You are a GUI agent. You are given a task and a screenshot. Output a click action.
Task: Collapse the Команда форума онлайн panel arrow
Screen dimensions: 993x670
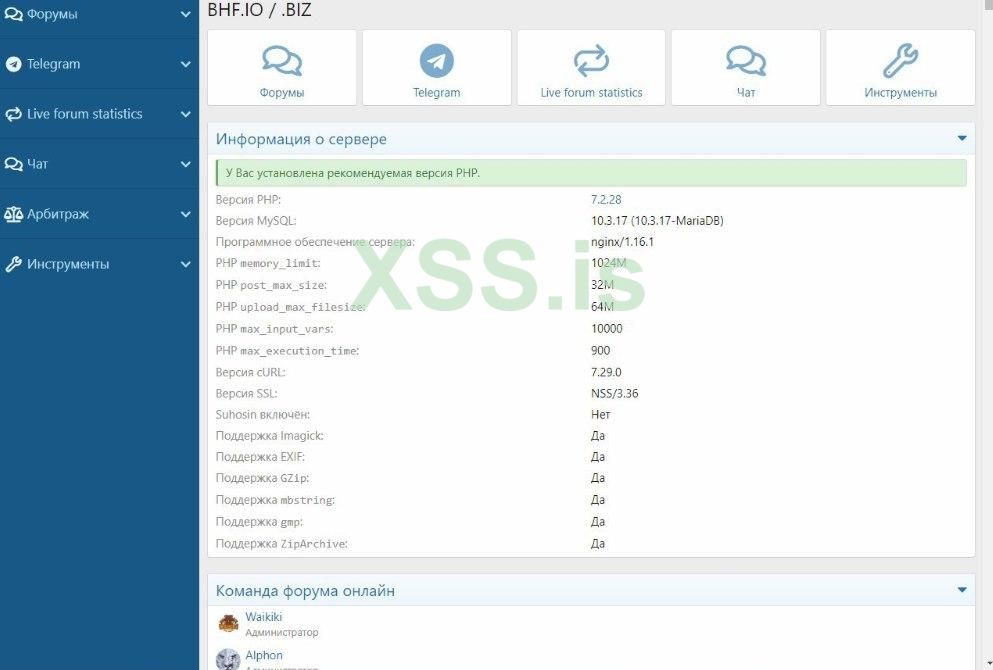(x=961, y=590)
